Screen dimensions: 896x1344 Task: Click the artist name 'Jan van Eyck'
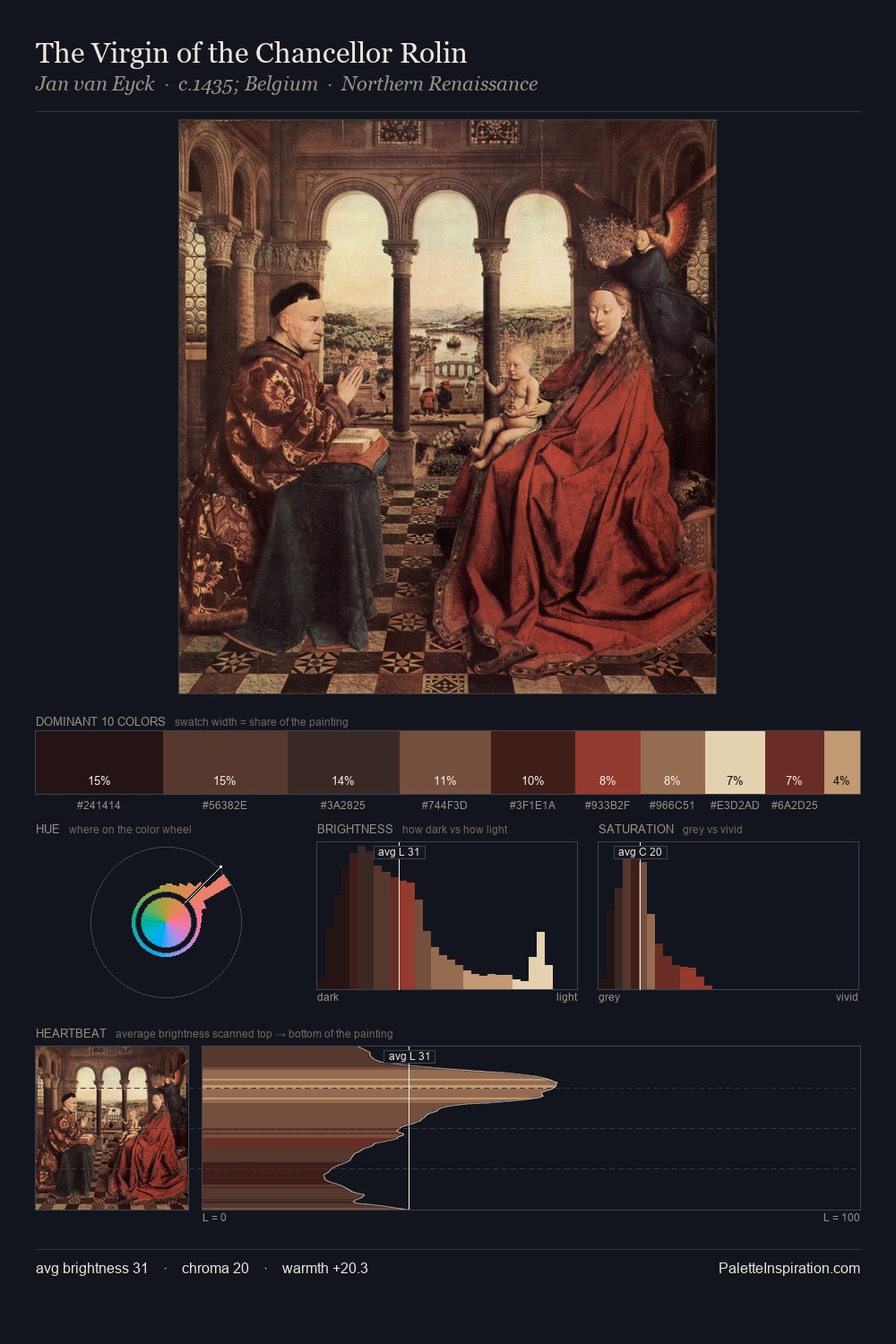pos(95,84)
